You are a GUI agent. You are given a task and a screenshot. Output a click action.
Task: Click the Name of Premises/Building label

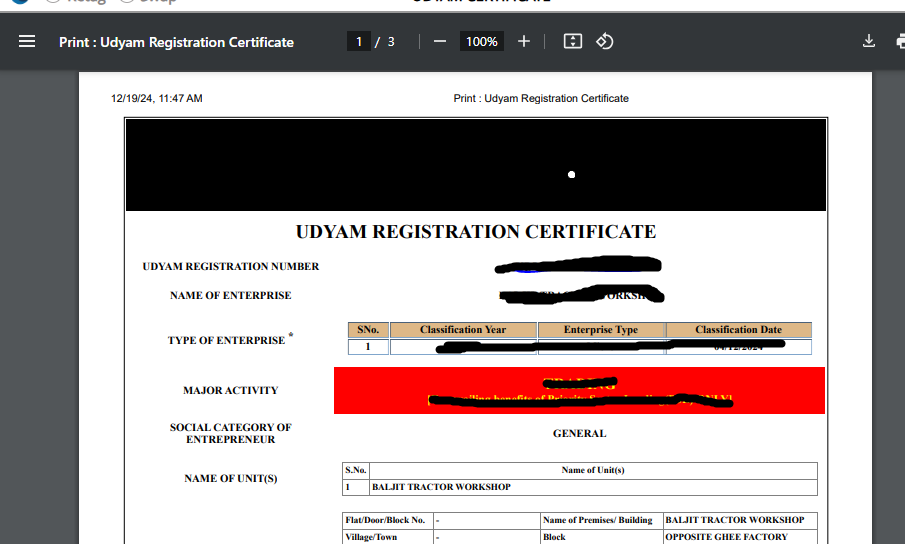pyautogui.click(x=597, y=520)
